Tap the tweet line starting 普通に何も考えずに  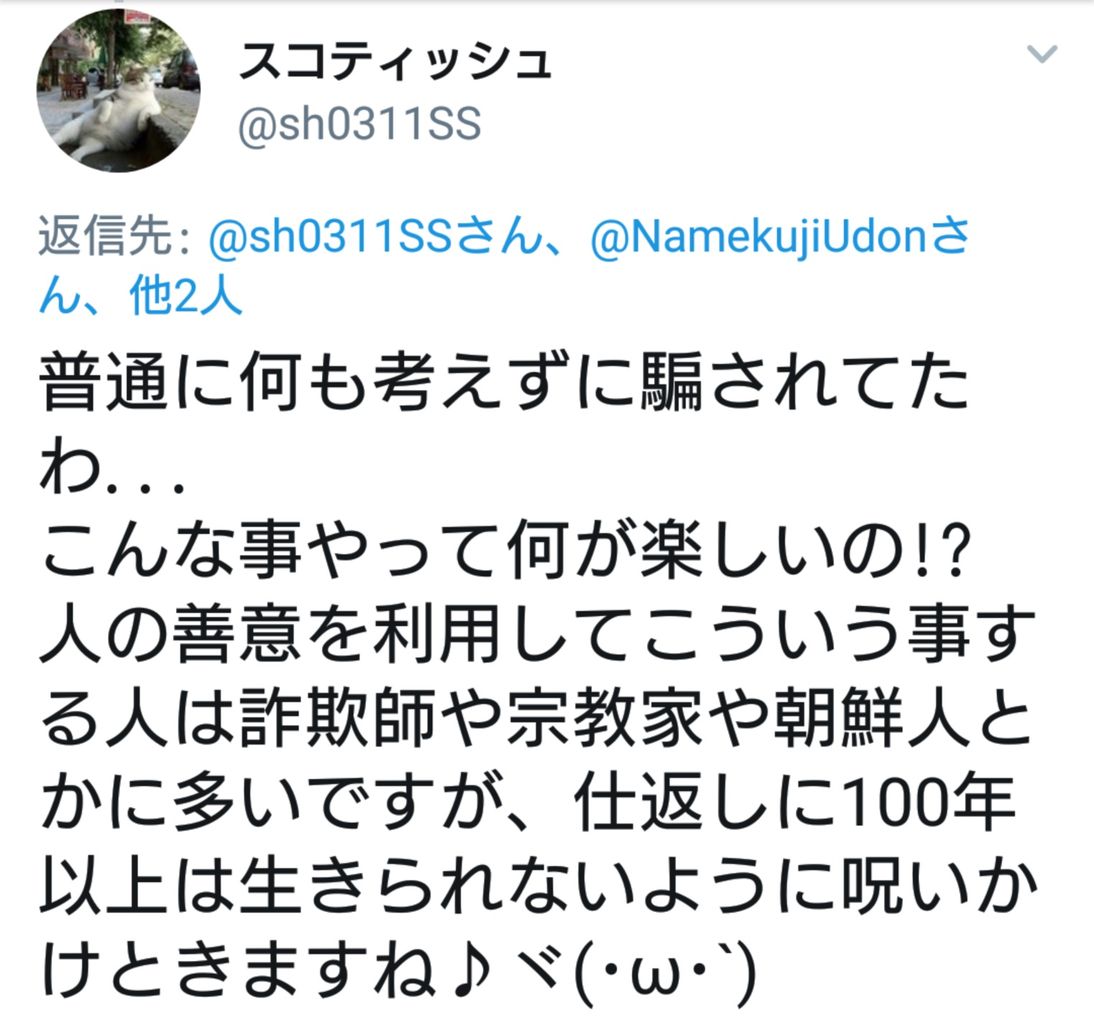point(504,383)
